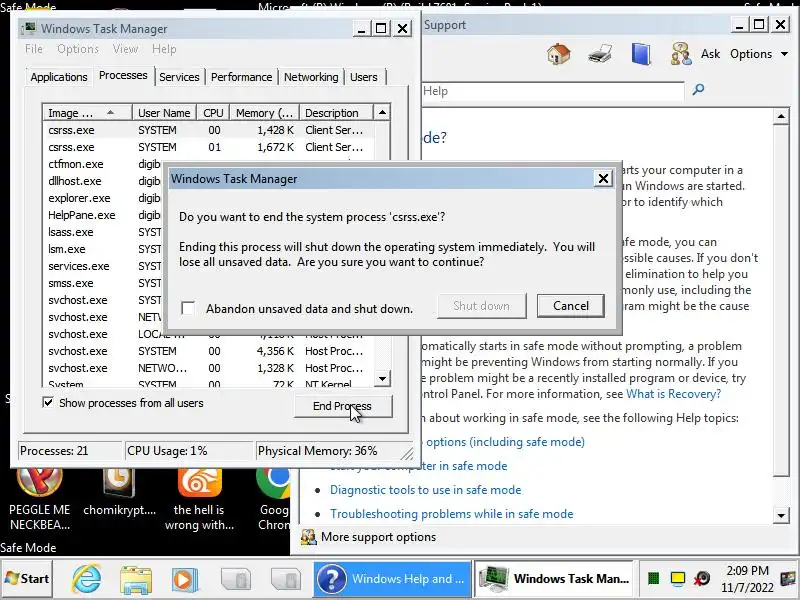Open Internet Explorer from taskbar

pyautogui.click(x=86, y=579)
